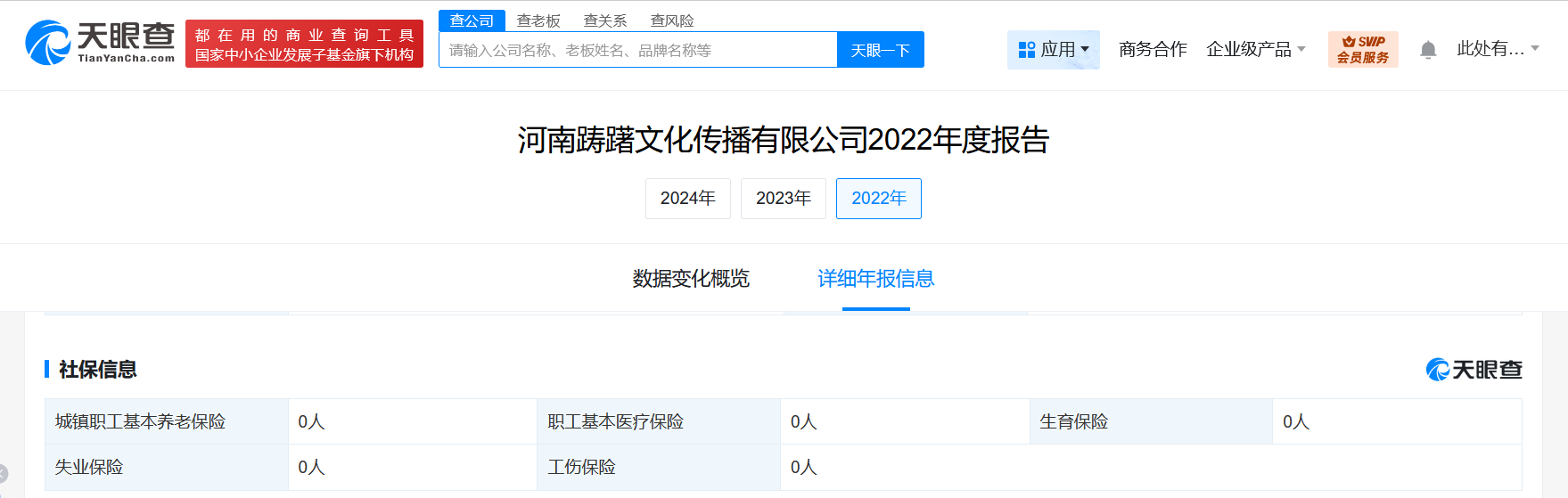This screenshot has width=1568, height=498.
Task: Click the red promotional banner image
Action: pos(304,44)
